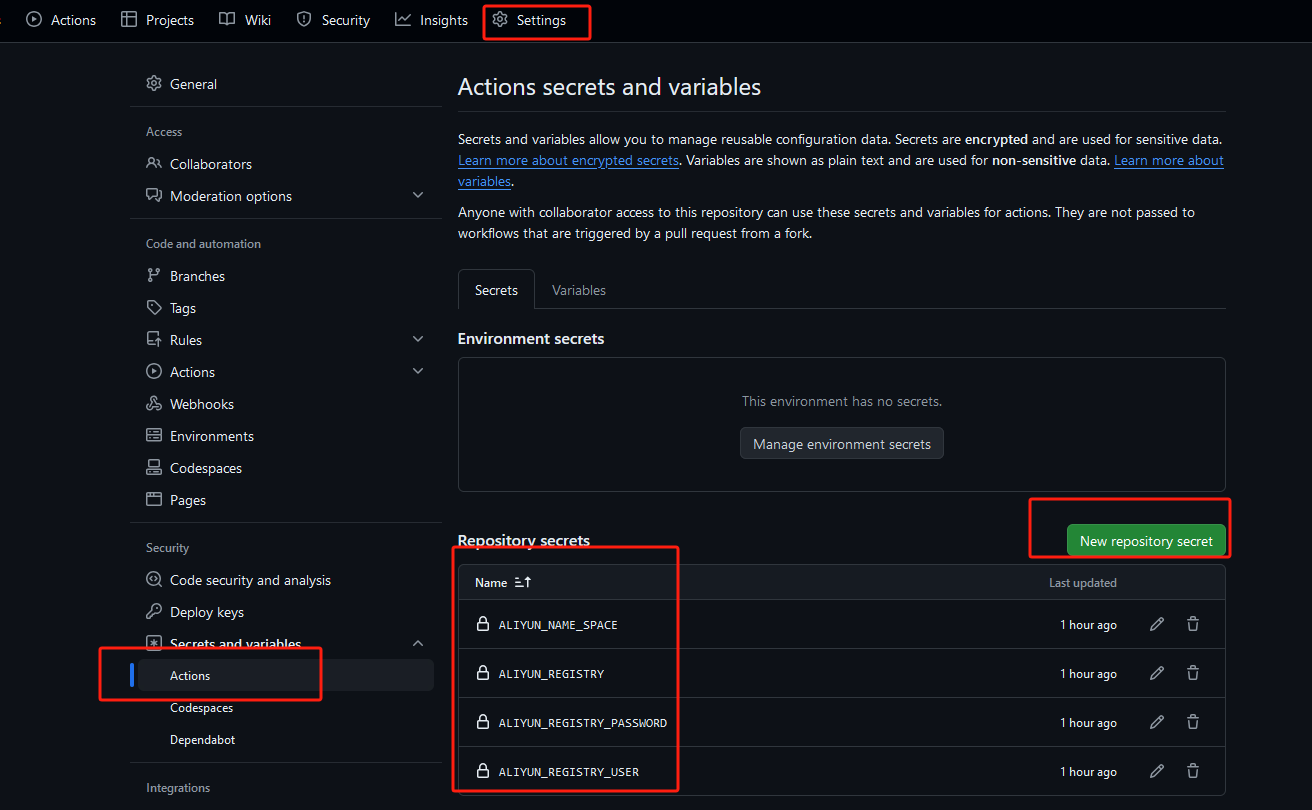Switch to the Variables tab
This screenshot has height=810, width=1312.
click(579, 290)
